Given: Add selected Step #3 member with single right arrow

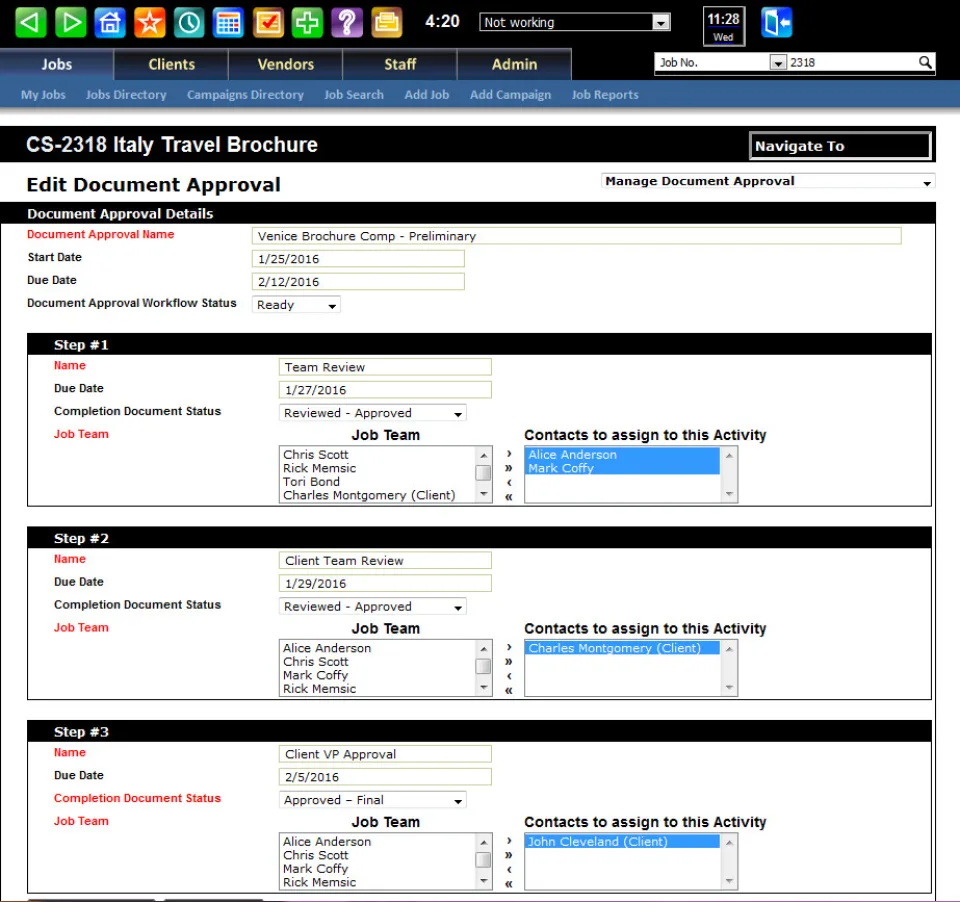Looking at the screenshot, I should (509, 841).
